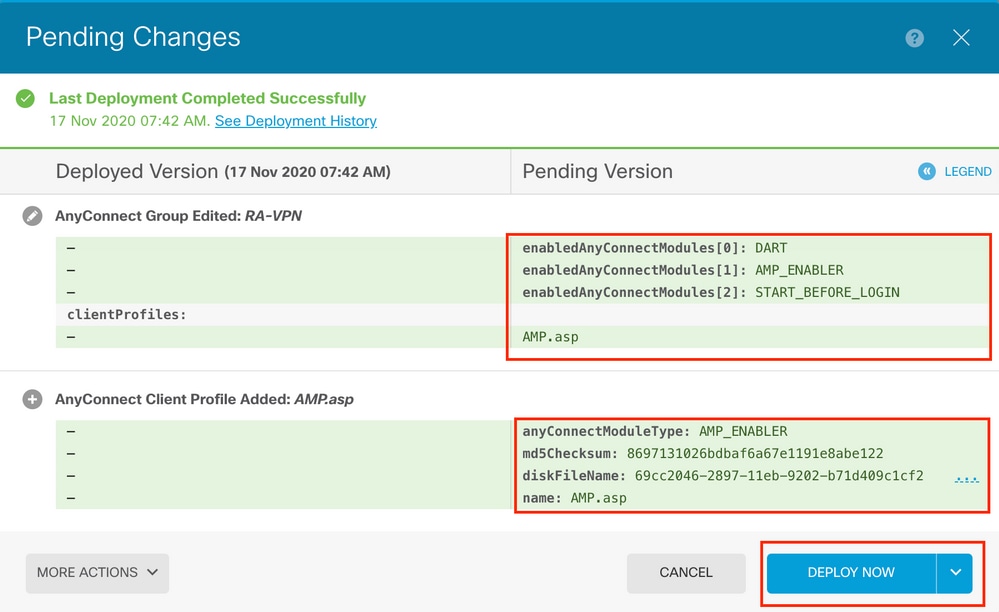Close the Pending Changes dialog
The height and width of the screenshot is (612, 999).
click(961, 38)
